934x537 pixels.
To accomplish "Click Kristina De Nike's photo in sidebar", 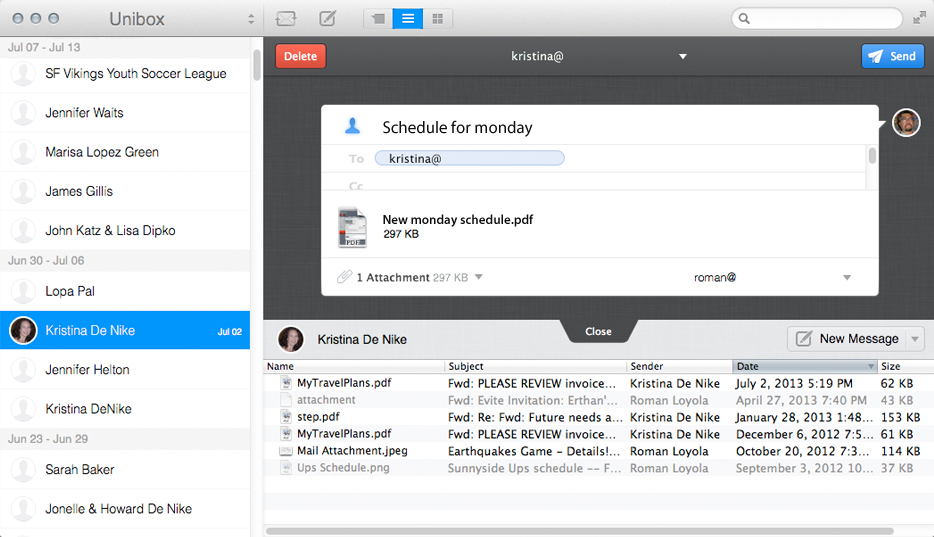I will pyautogui.click(x=24, y=330).
